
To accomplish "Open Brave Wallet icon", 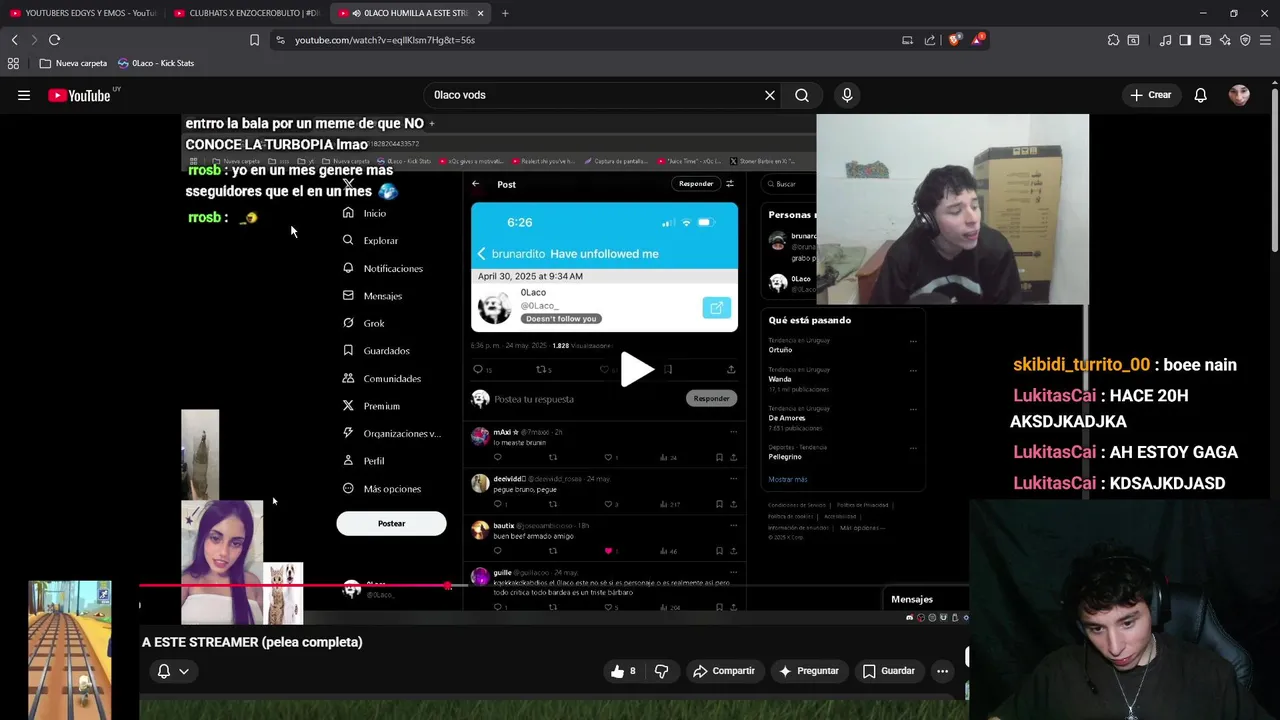I will (1205, 40).
